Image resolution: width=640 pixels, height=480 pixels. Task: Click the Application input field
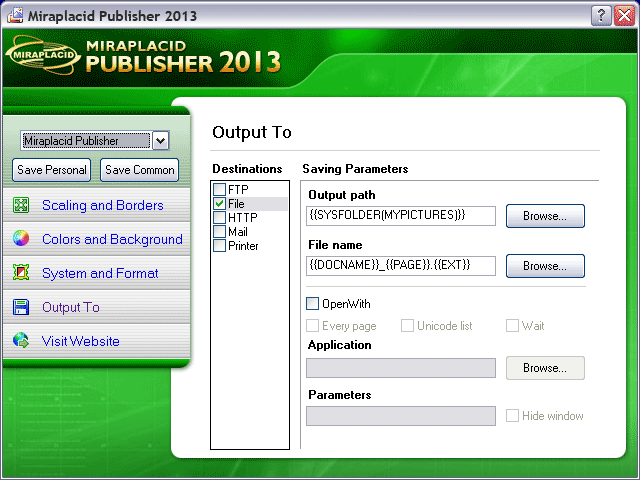401,368
